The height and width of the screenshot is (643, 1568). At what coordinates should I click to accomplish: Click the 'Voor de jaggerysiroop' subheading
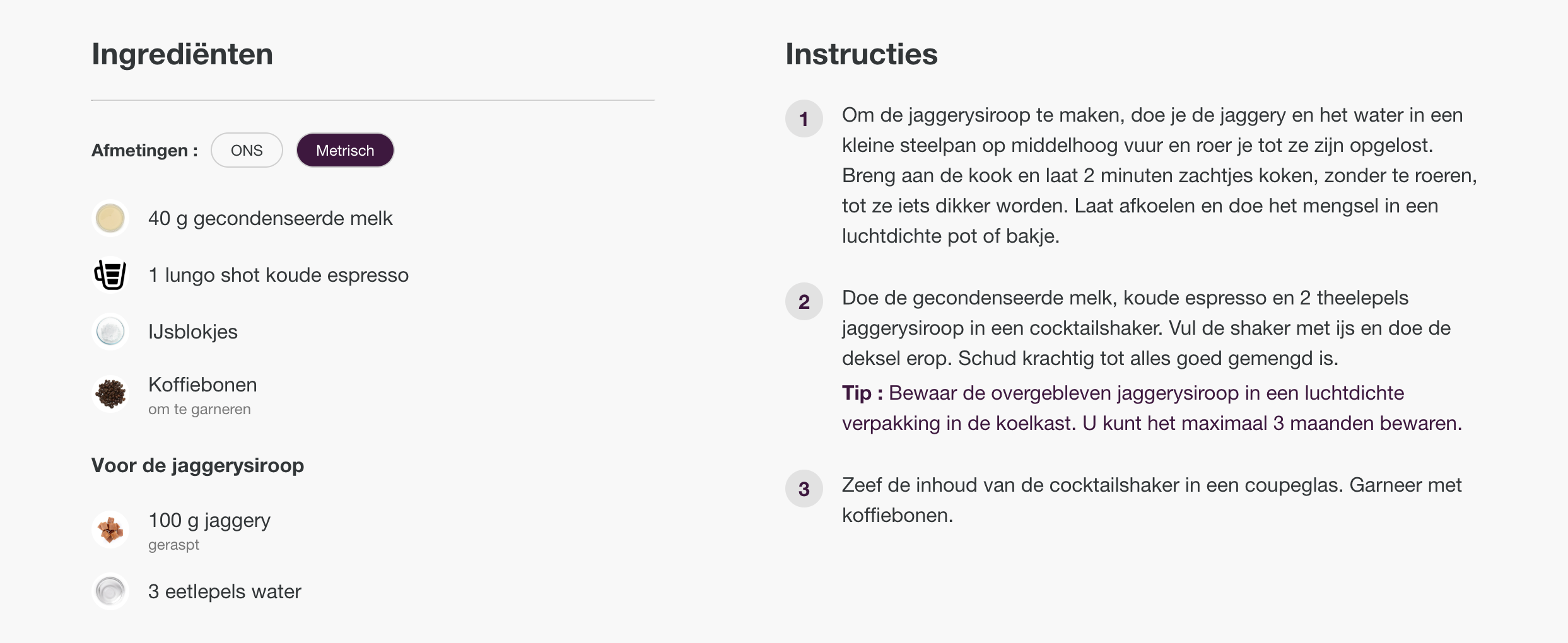197,466
